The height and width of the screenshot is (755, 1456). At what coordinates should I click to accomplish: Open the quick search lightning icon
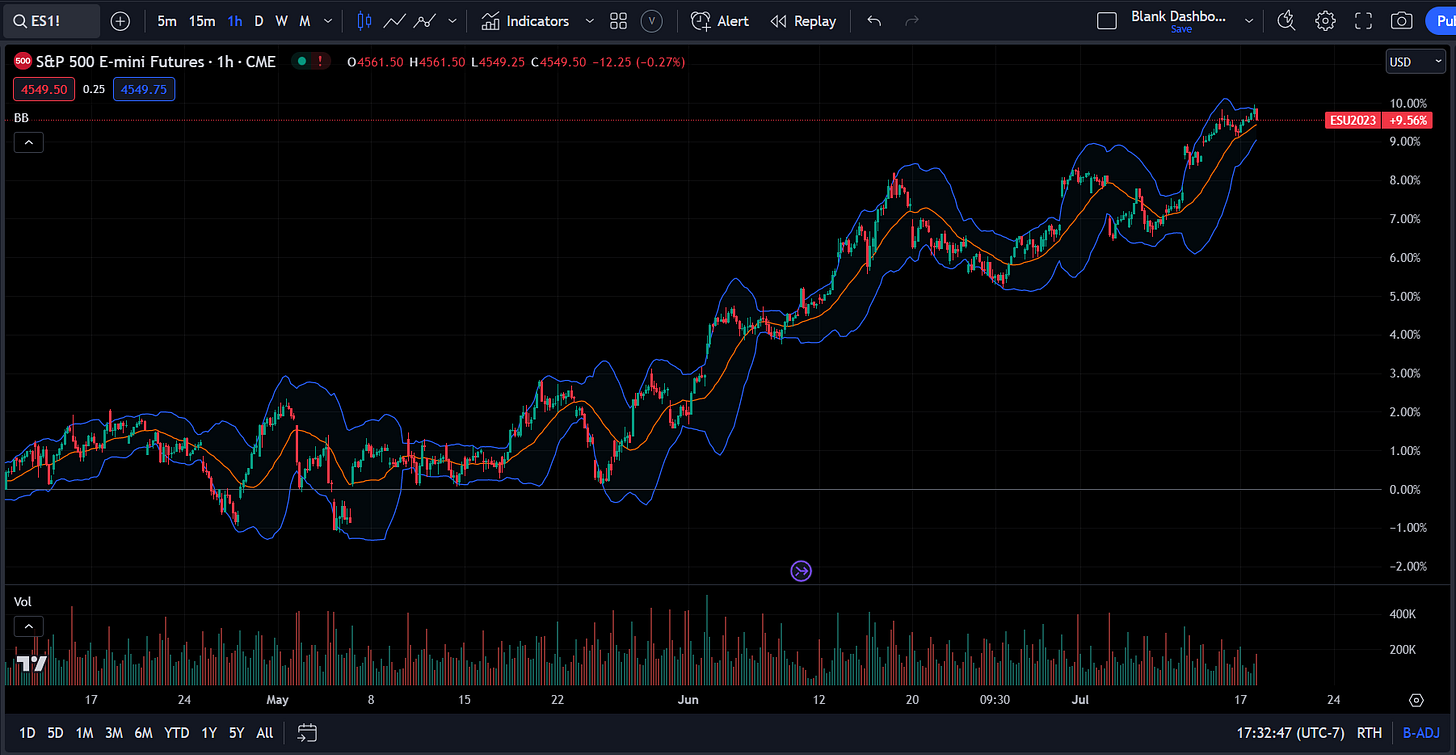1287,21
